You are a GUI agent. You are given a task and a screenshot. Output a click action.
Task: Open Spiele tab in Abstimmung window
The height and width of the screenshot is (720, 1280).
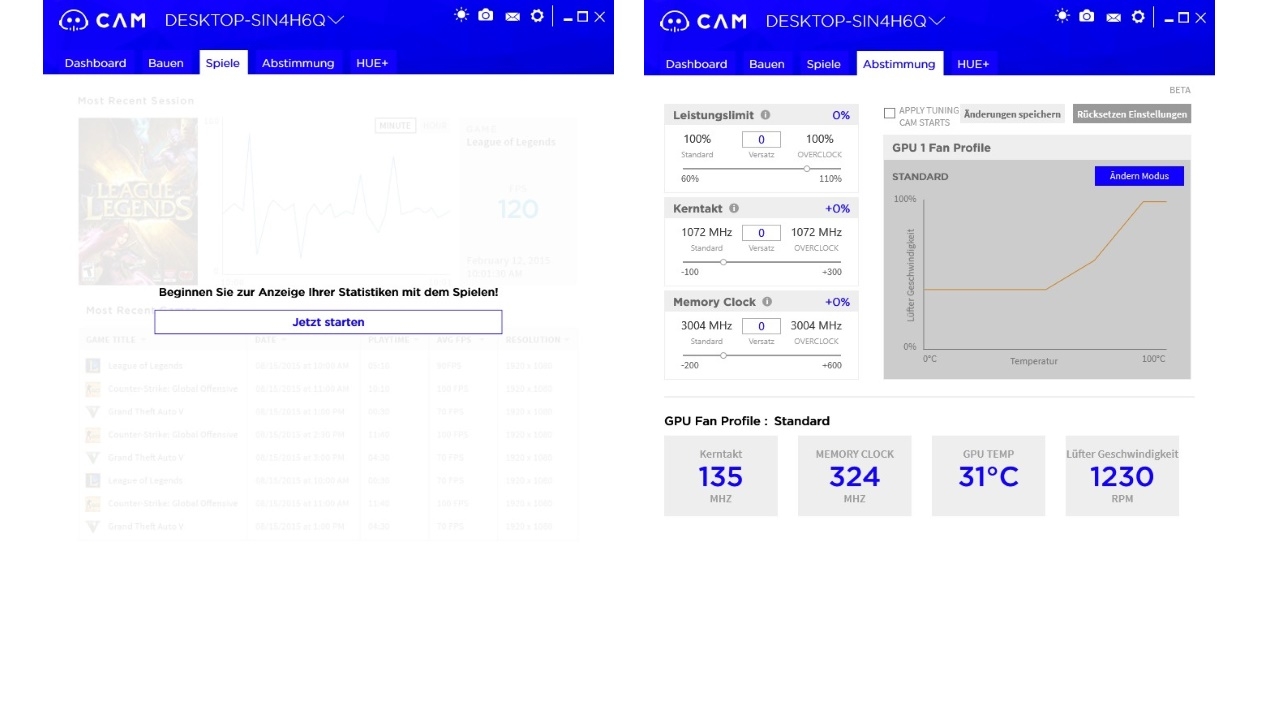824,64
